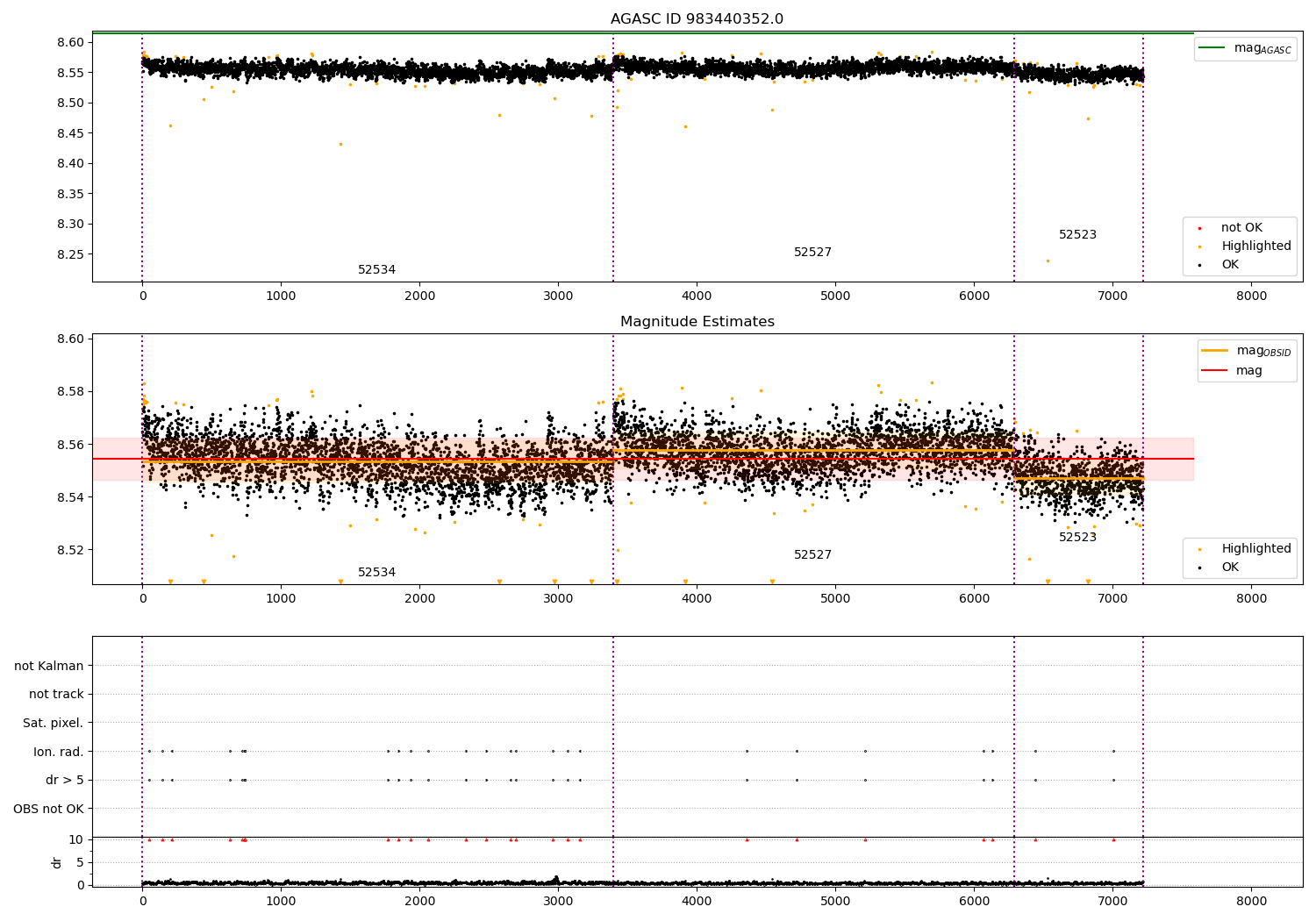
Task: Click the '52534' label in Magnitude Estimates plot
Action: point(376,573)
